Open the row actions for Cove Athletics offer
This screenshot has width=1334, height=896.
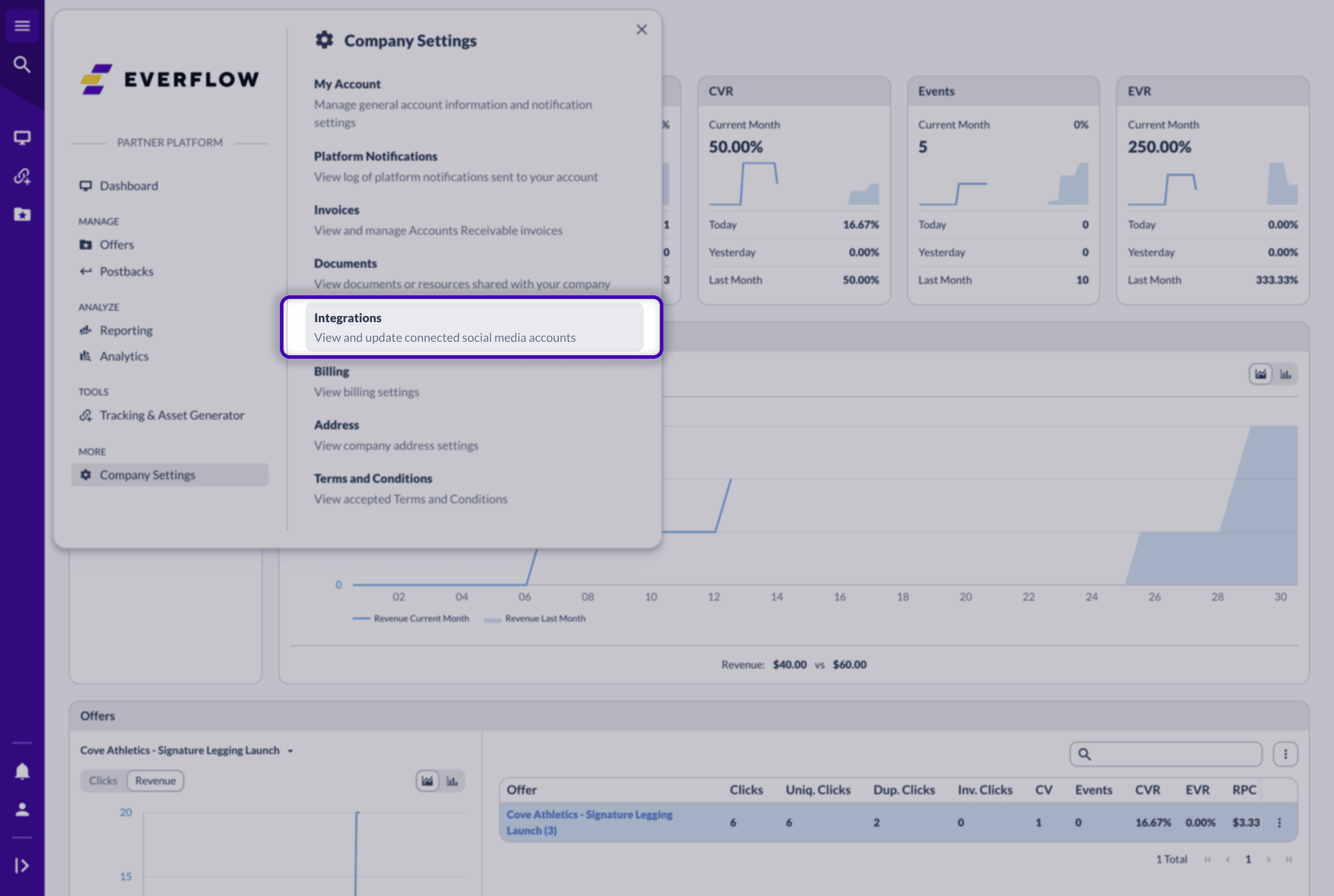pos(1279,823)
